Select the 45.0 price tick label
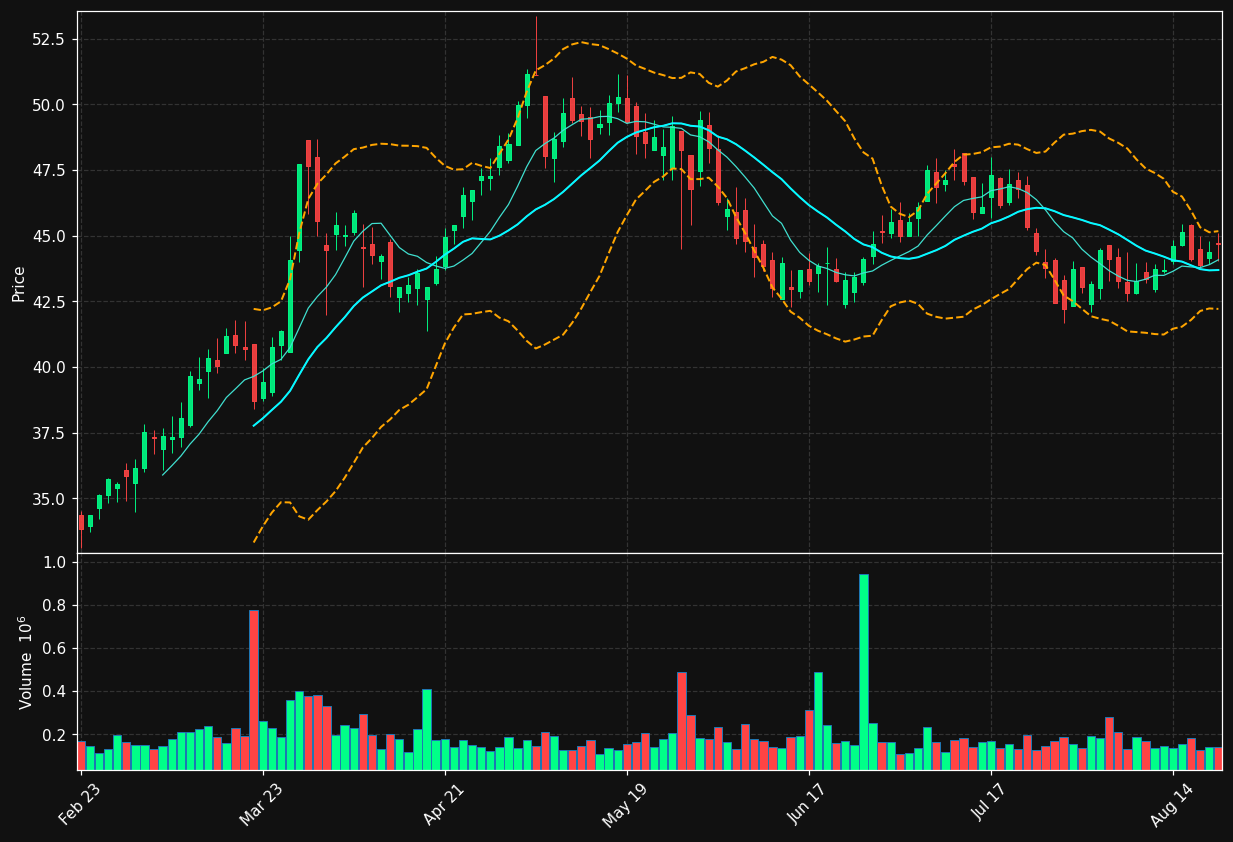1233x842 pixels. click(x=49, y=236)
